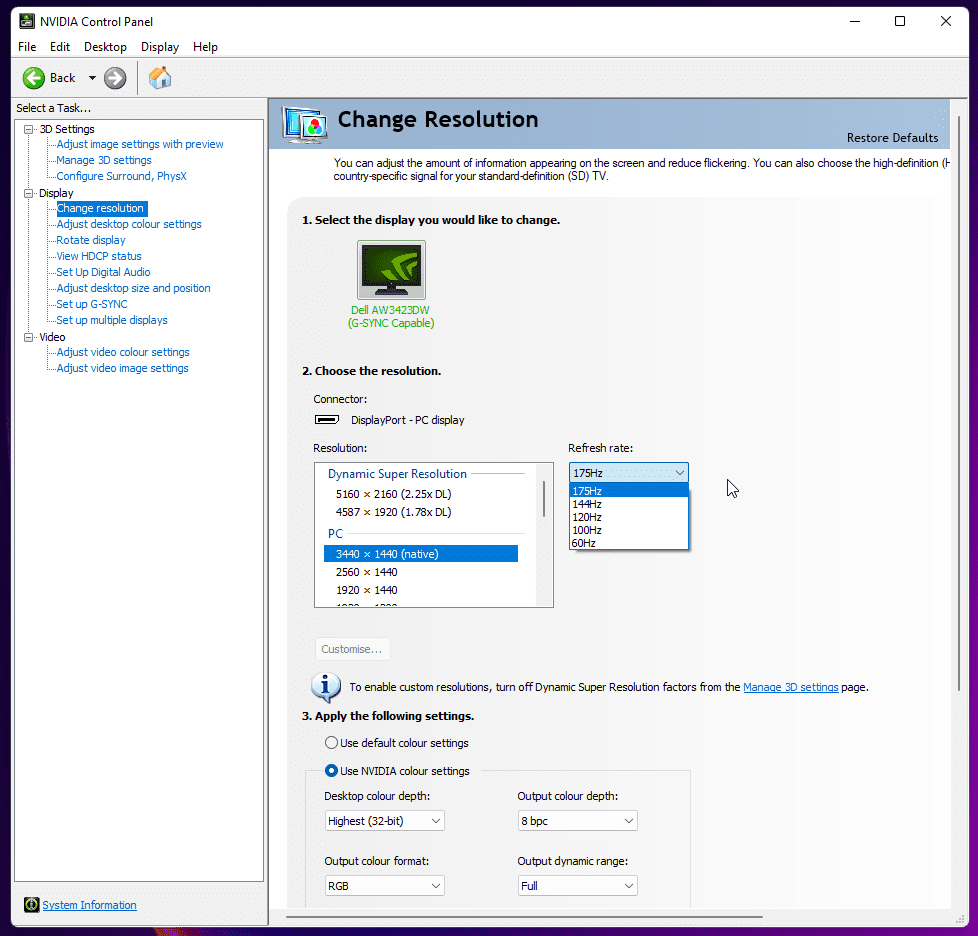The height and width of the screenshot is (936, 978).
Task: Collapse the 3D Settings tree node
Action: coord(28,129)
